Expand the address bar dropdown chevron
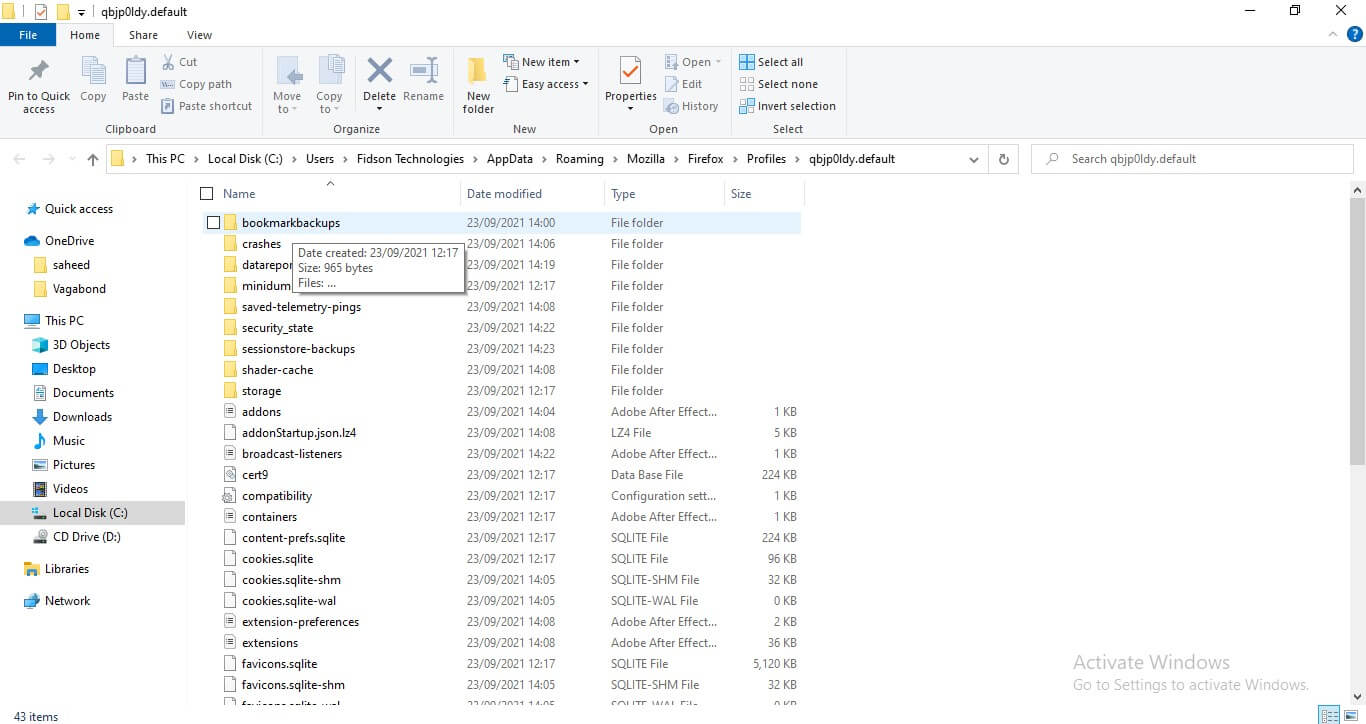Image resolution: width=1366 pixels, height=724 pixels. 973,158
